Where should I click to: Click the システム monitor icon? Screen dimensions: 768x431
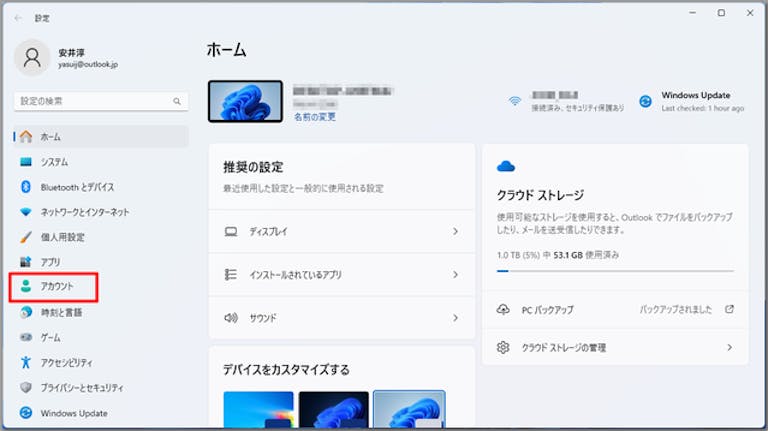coord(26,162)
